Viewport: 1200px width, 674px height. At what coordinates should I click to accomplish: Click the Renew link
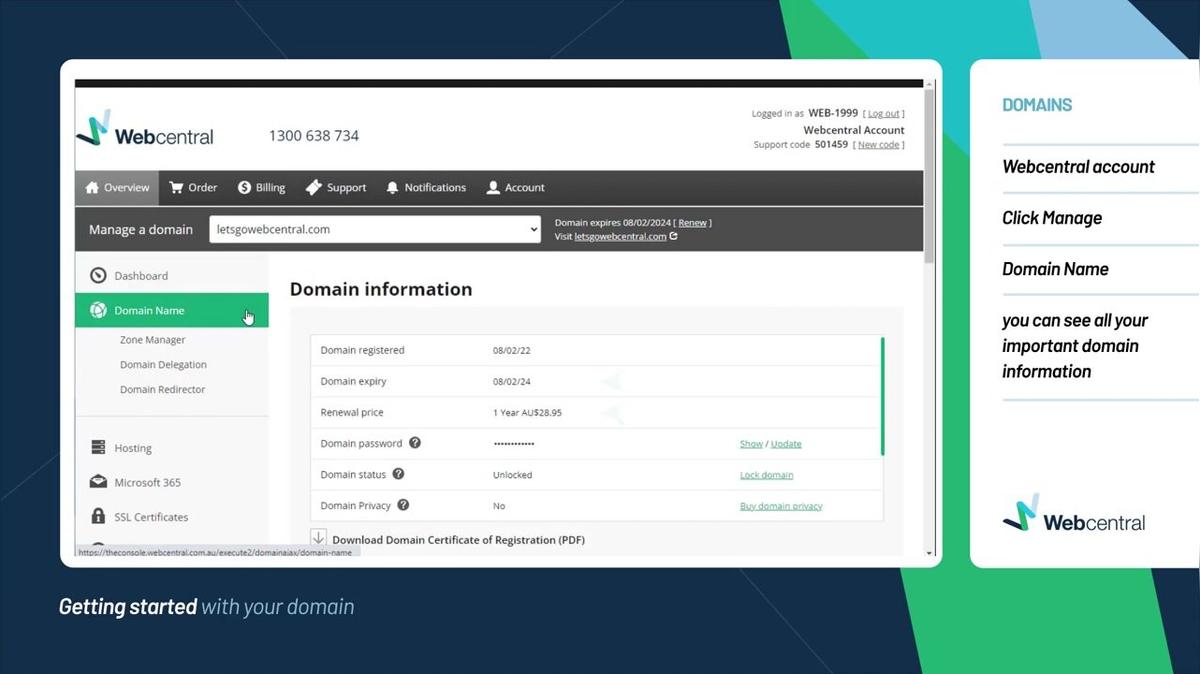[x=692, y=223]
